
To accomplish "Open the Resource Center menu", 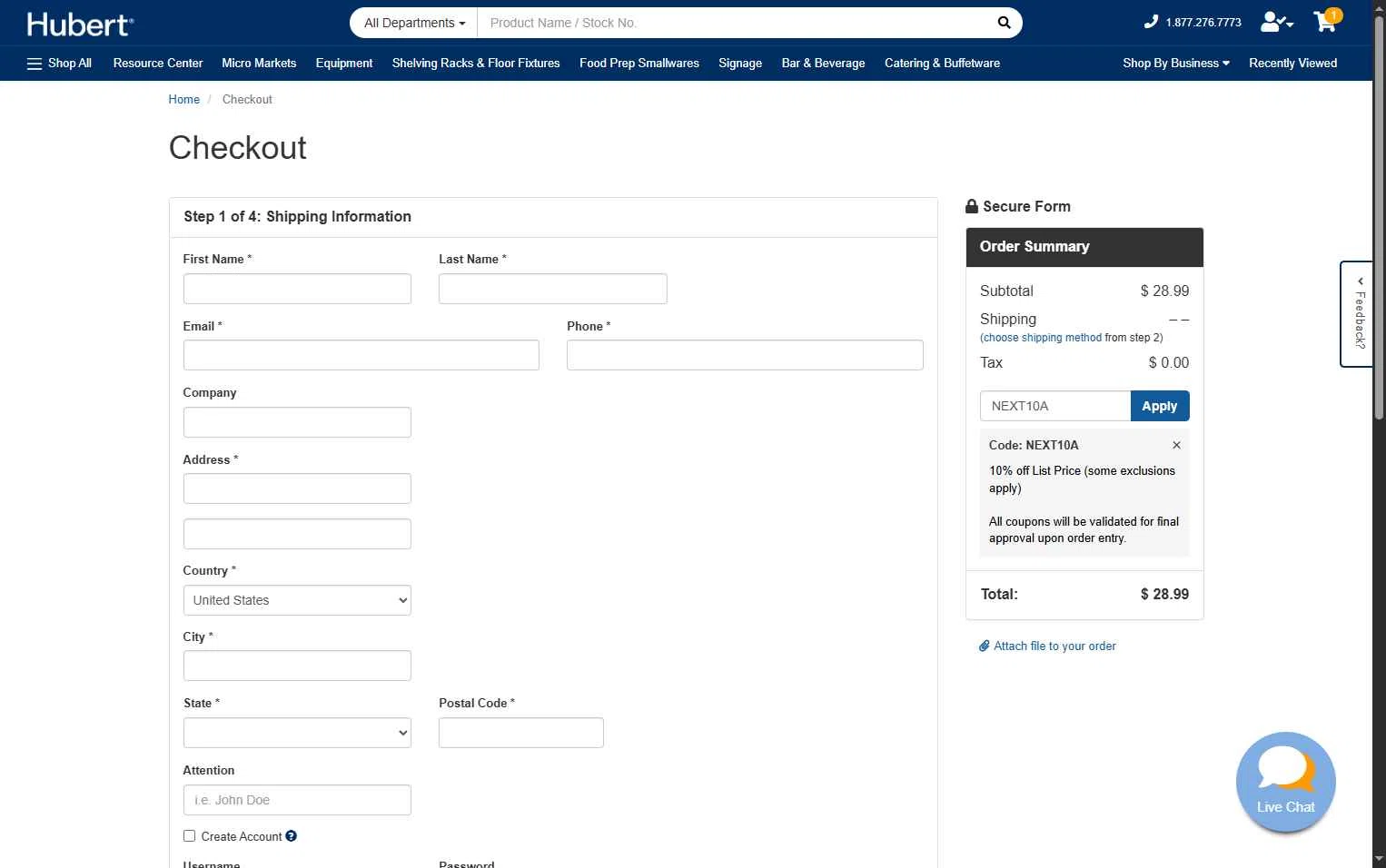I will tap(158, 64).
